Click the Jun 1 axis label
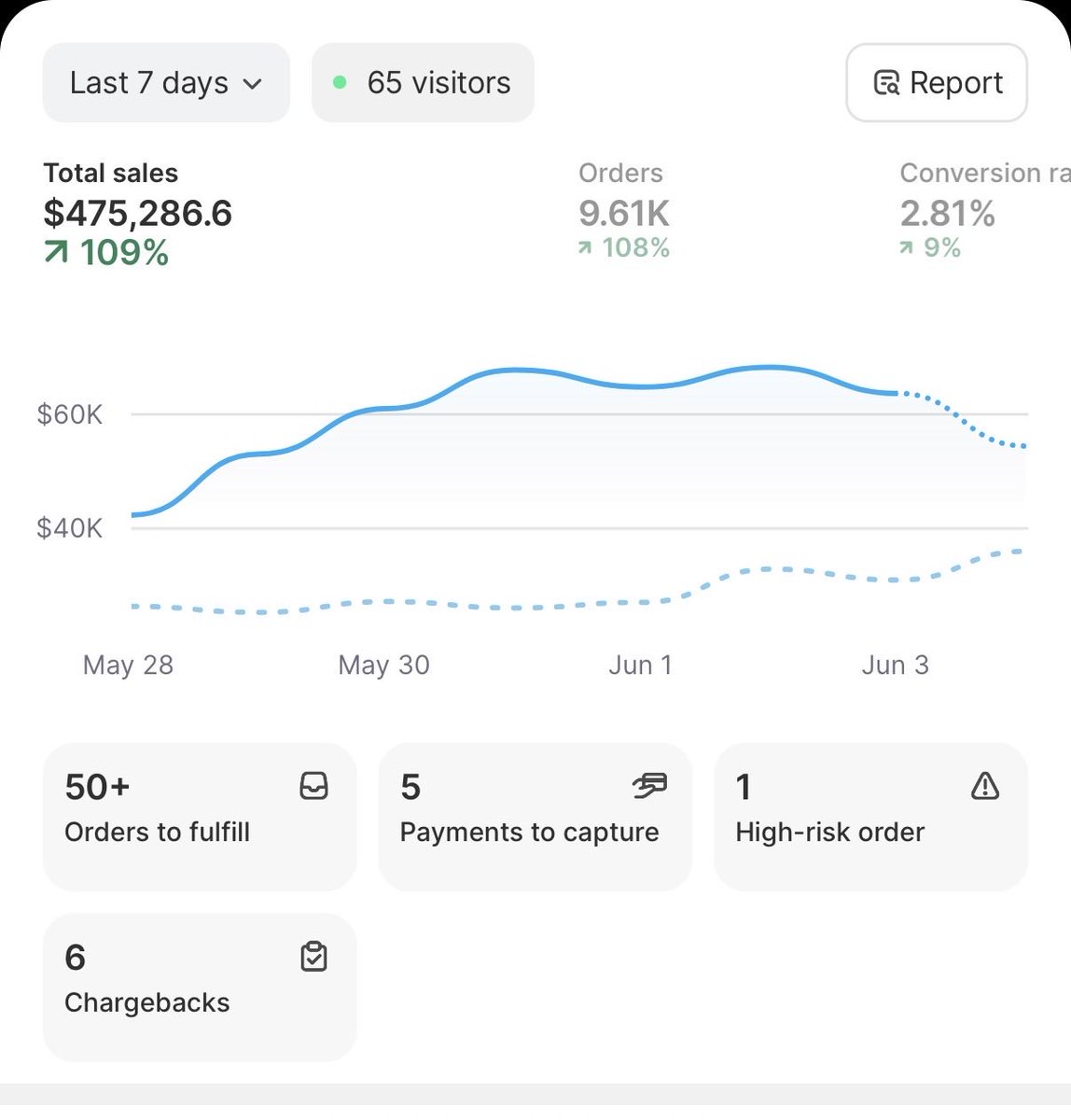This screenshot has width=1071, height=1120. [640, 665]
